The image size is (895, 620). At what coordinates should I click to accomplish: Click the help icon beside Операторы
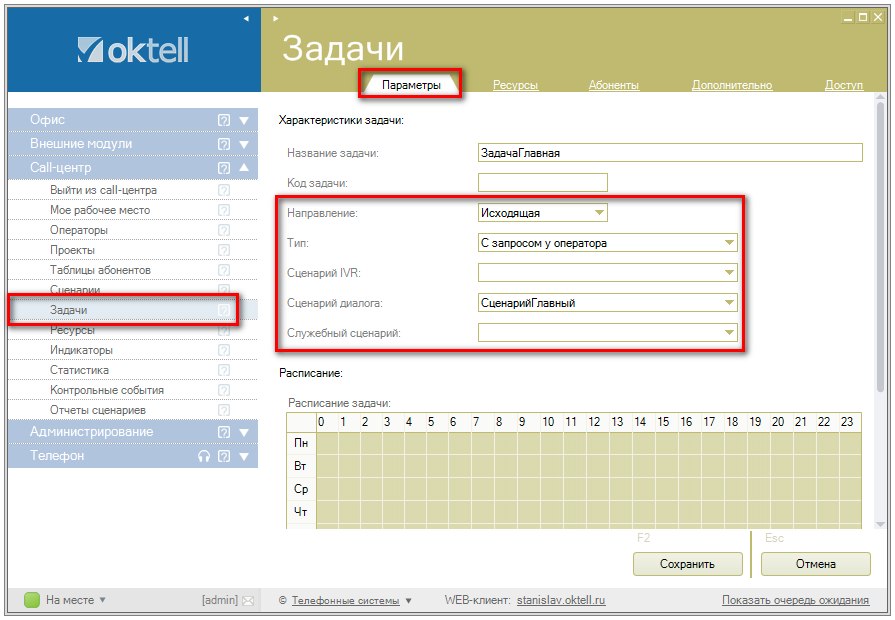pos(224,230)
